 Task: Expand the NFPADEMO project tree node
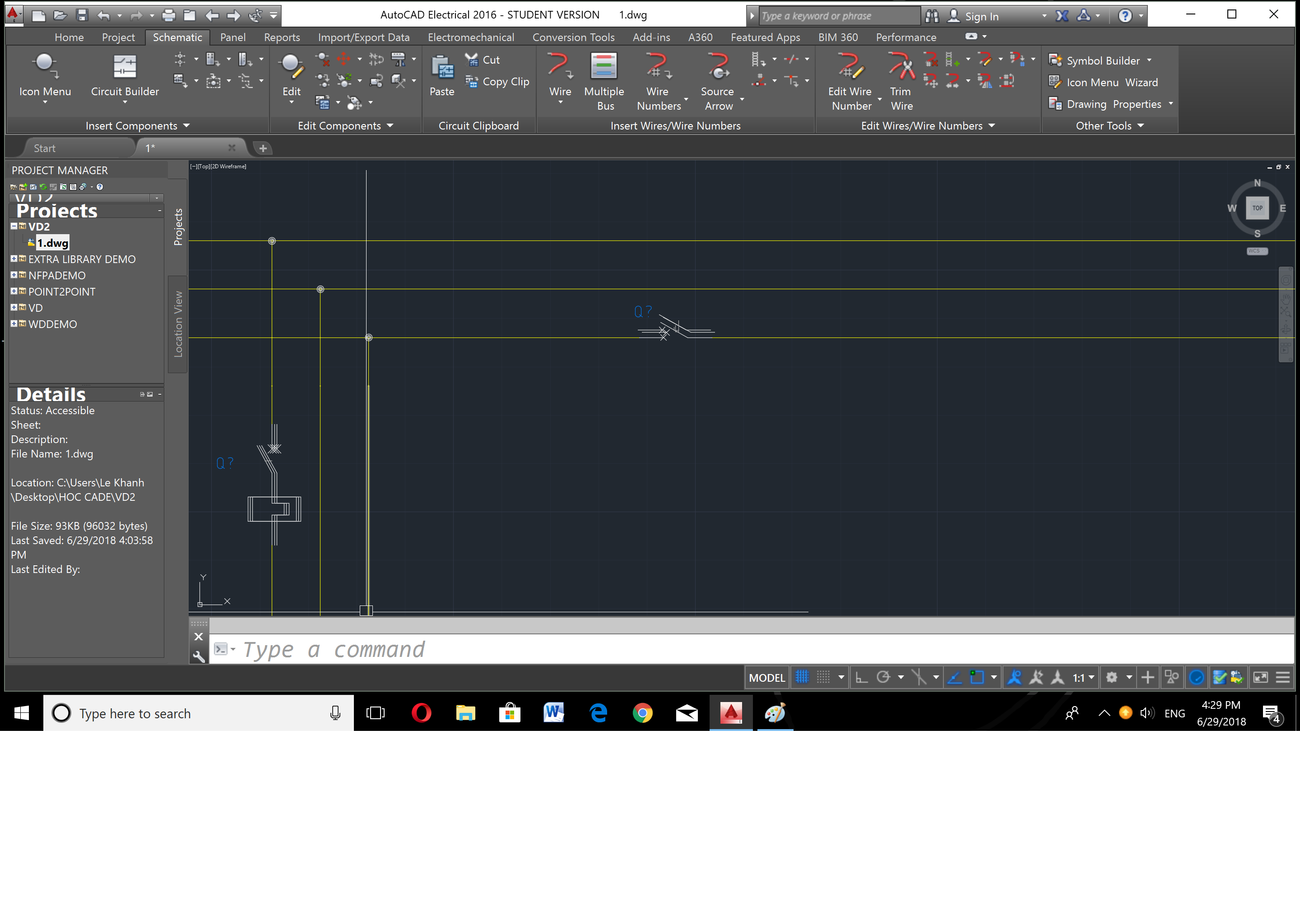(14, 275)
